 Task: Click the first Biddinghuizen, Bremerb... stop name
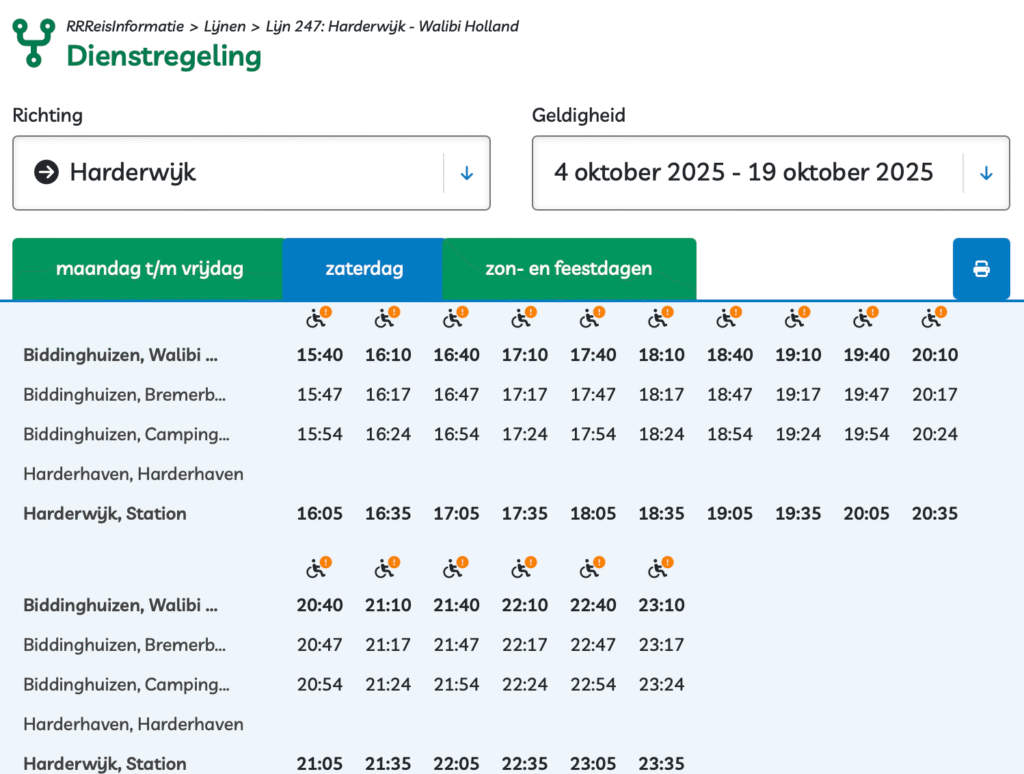tap(125, 395)
